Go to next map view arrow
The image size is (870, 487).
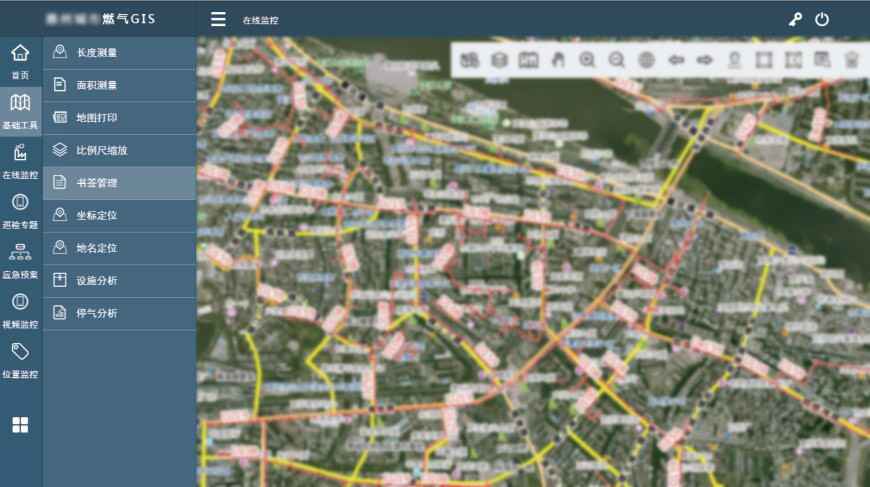click(x=705, y=60)
